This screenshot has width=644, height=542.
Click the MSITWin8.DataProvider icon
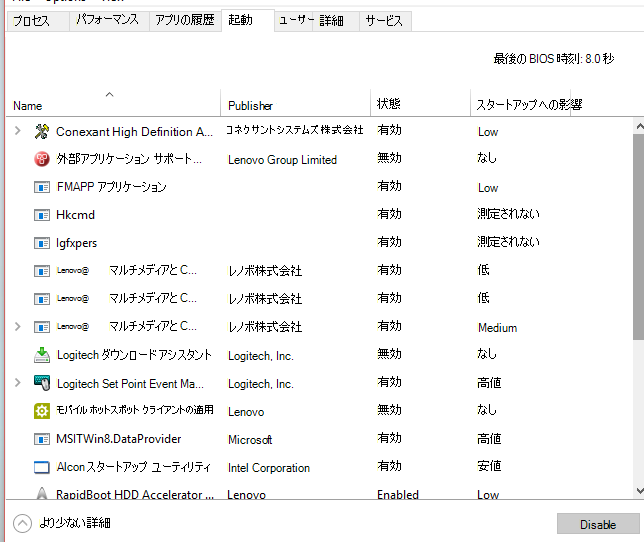coord(41,439)
